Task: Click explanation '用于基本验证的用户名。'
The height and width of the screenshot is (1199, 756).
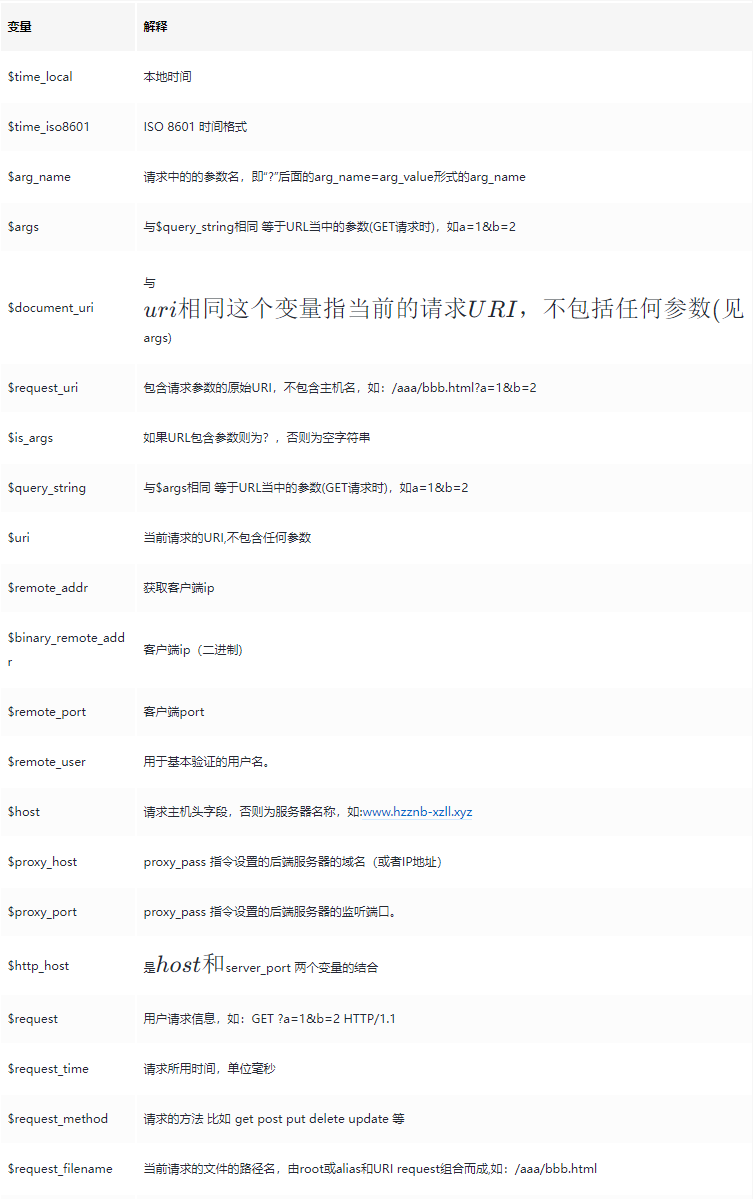Action: click(206, 762)
